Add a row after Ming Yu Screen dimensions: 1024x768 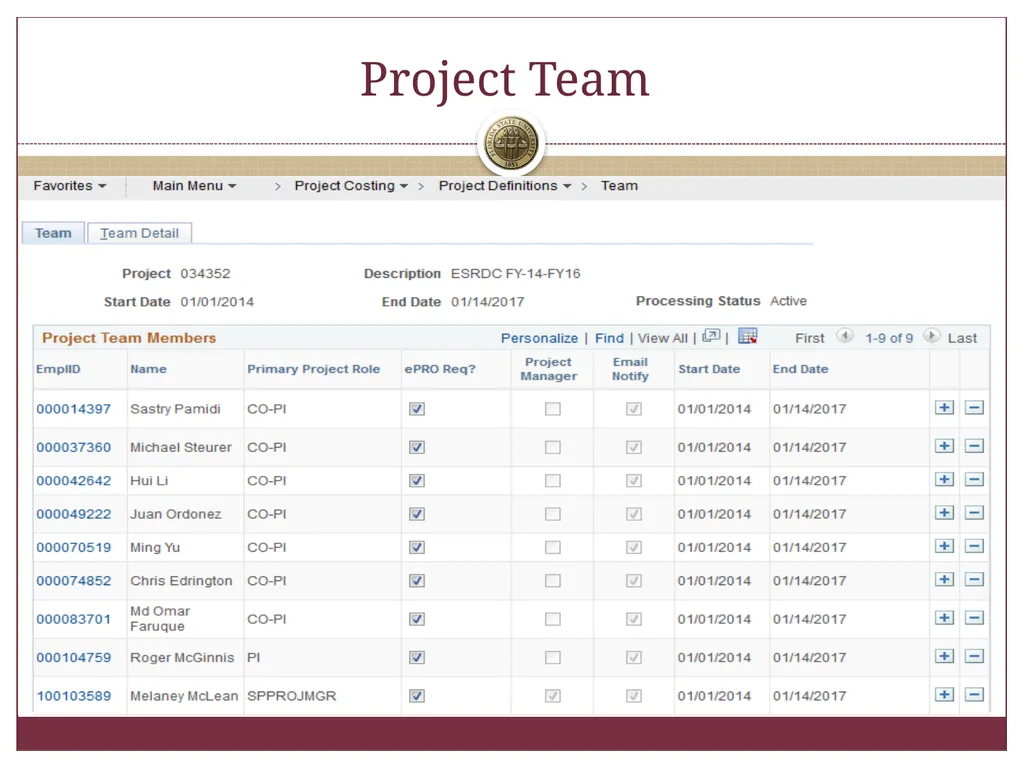(944, 546)
